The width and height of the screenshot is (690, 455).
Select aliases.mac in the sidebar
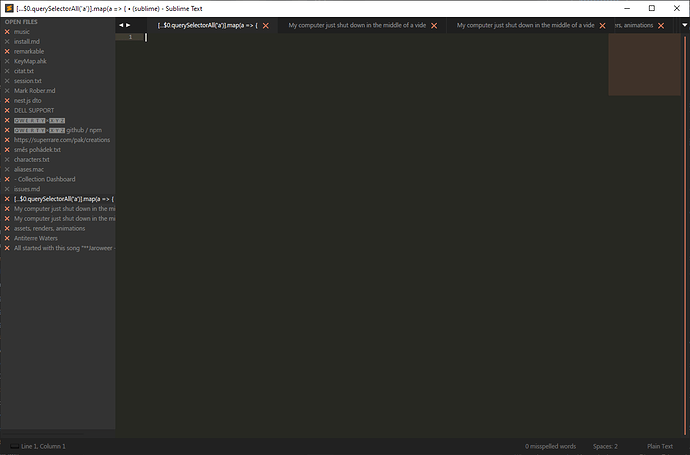[x=29, y=169]
